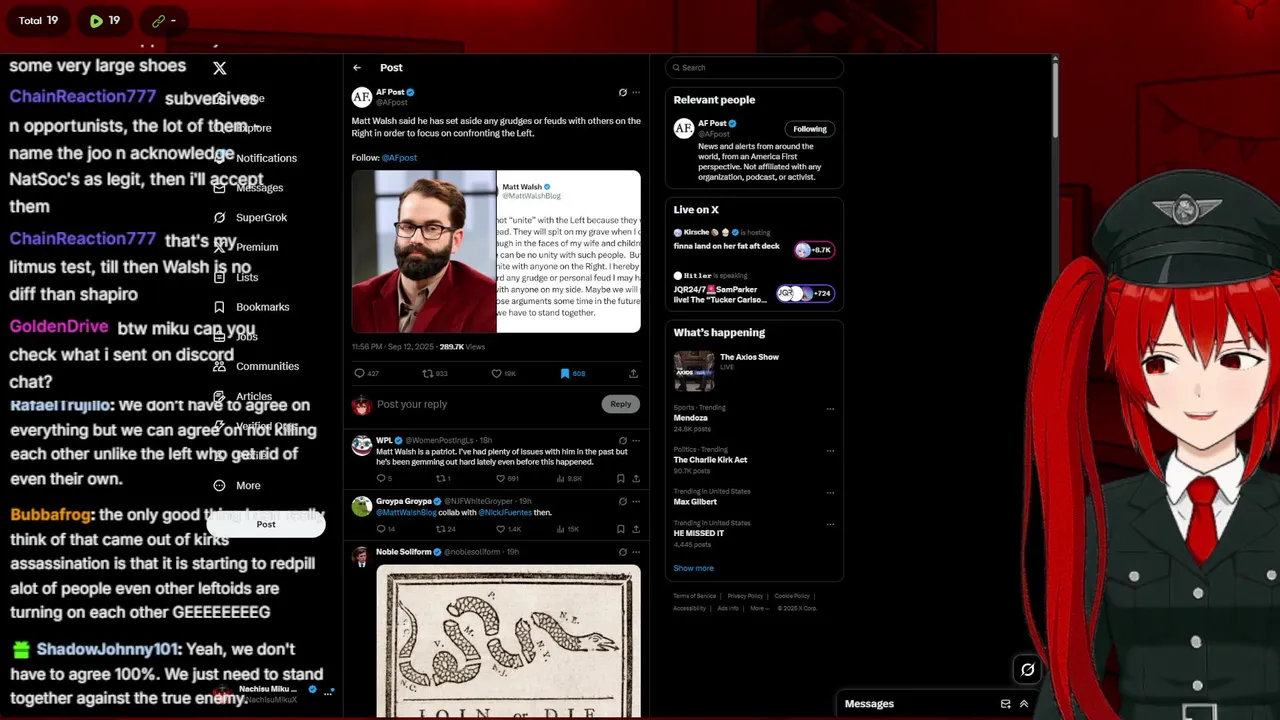This screenshot has height=720, width=1280.
Task: Open the options menu for Max Gilbert trend
Action: [830, 493]
